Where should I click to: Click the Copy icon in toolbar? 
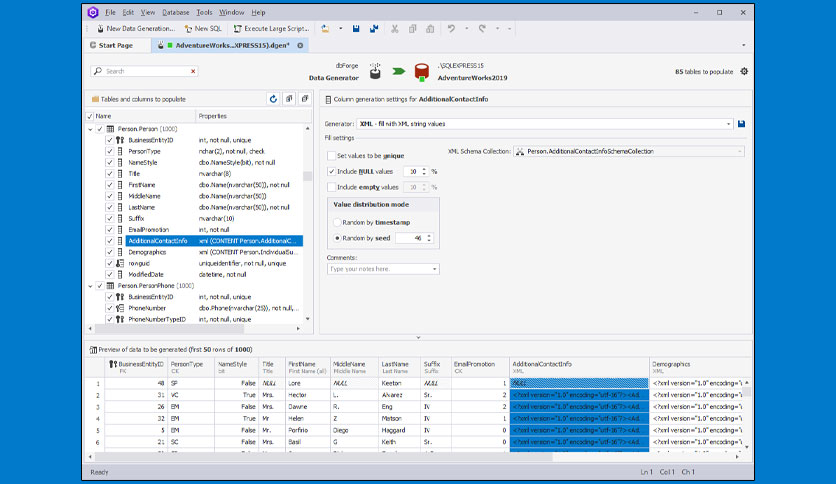coord(412,29)
